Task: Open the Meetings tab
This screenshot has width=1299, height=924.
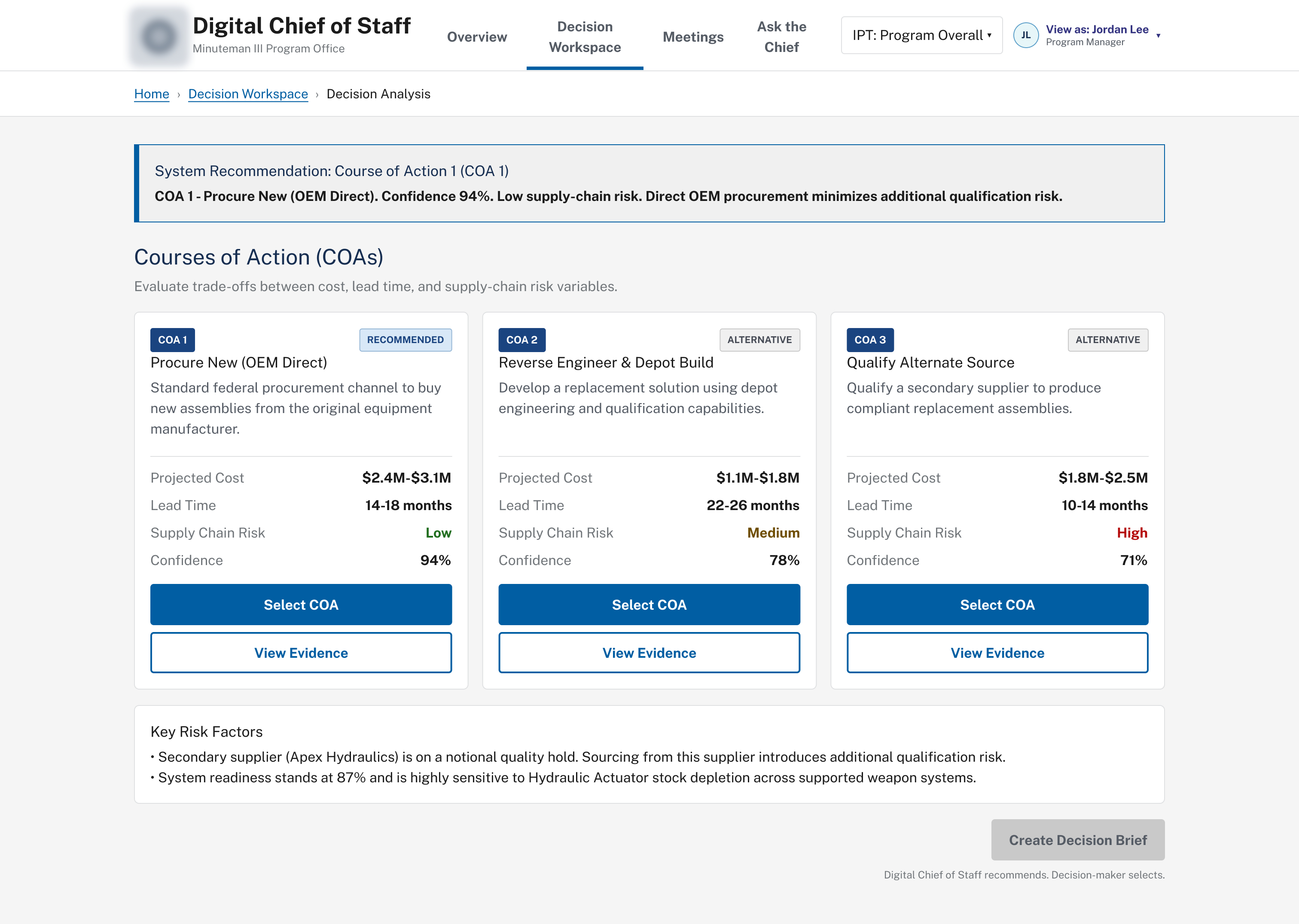Action: 693,37
